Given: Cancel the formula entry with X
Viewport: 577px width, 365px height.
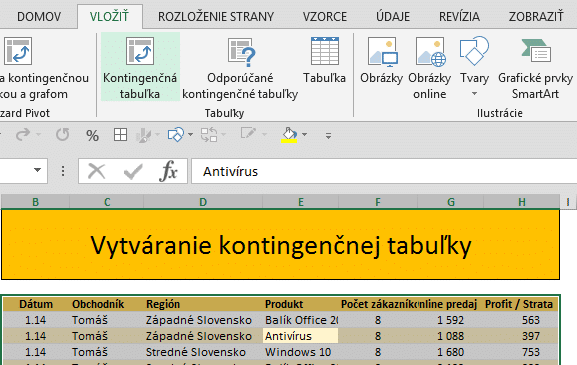Looking at the screenshot, I should click(x=96, y=171).
